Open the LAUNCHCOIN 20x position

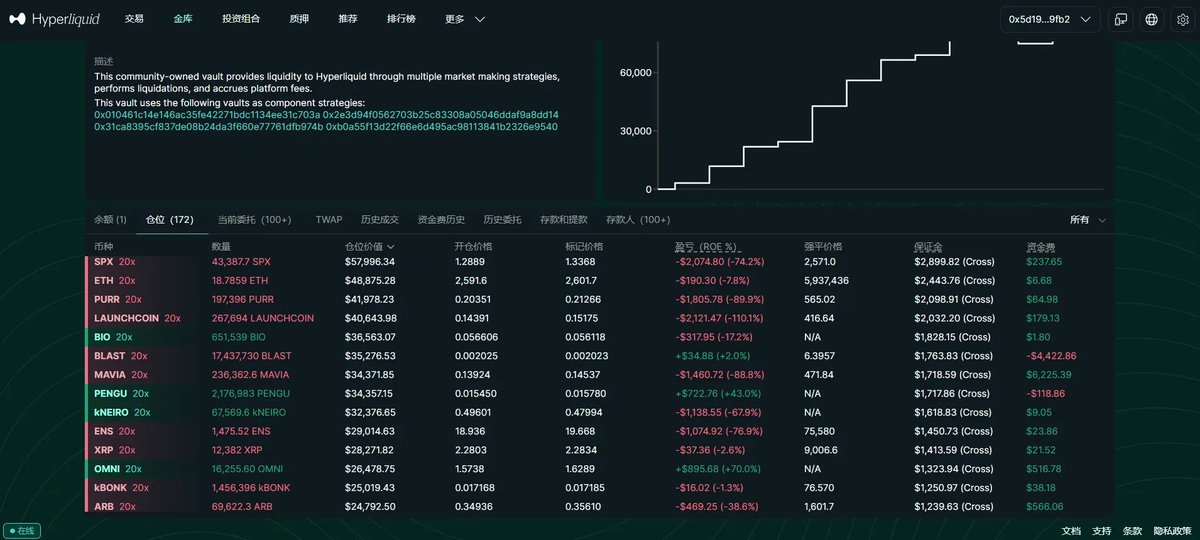(137, 318)
